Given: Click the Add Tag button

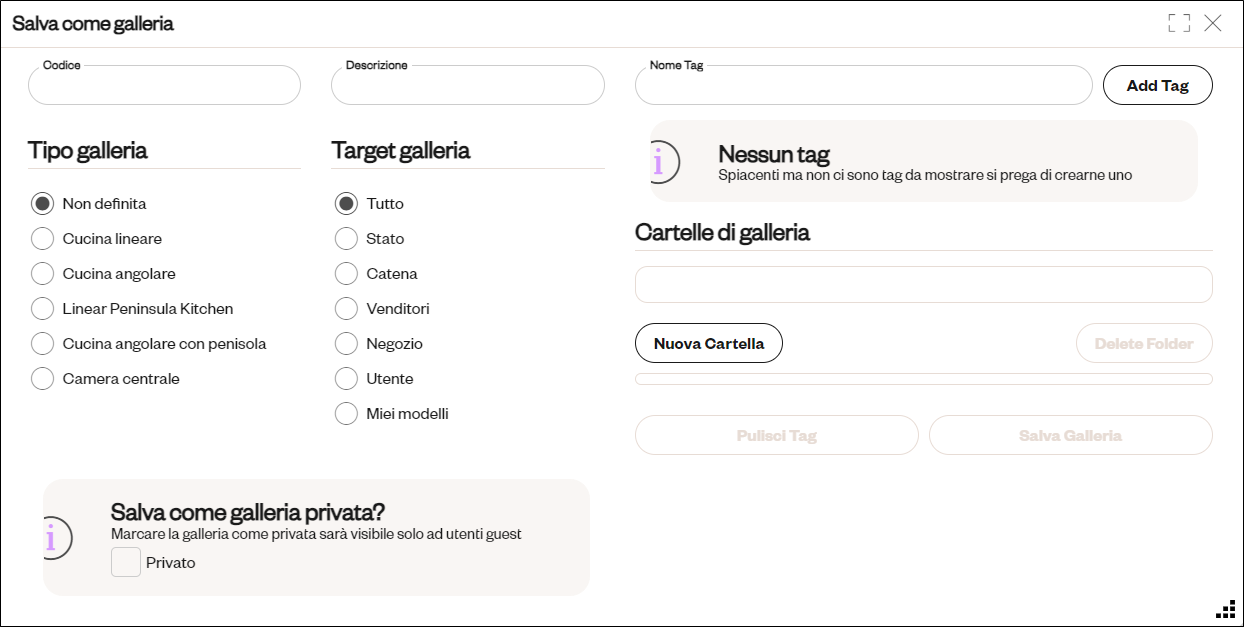Looking at the screenshot, I should (1158, 85).
